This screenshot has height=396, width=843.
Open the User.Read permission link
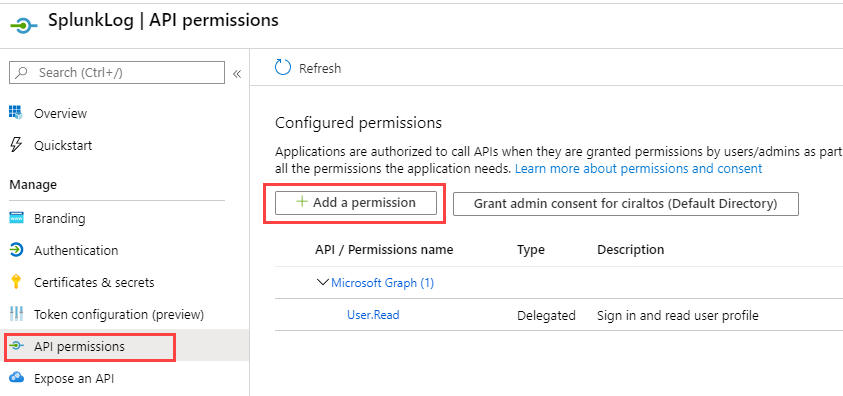tap(373, 315)
